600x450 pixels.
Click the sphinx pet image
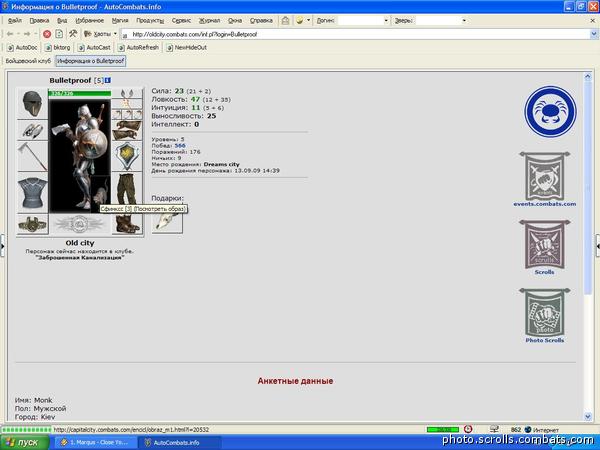pos(100,195)
